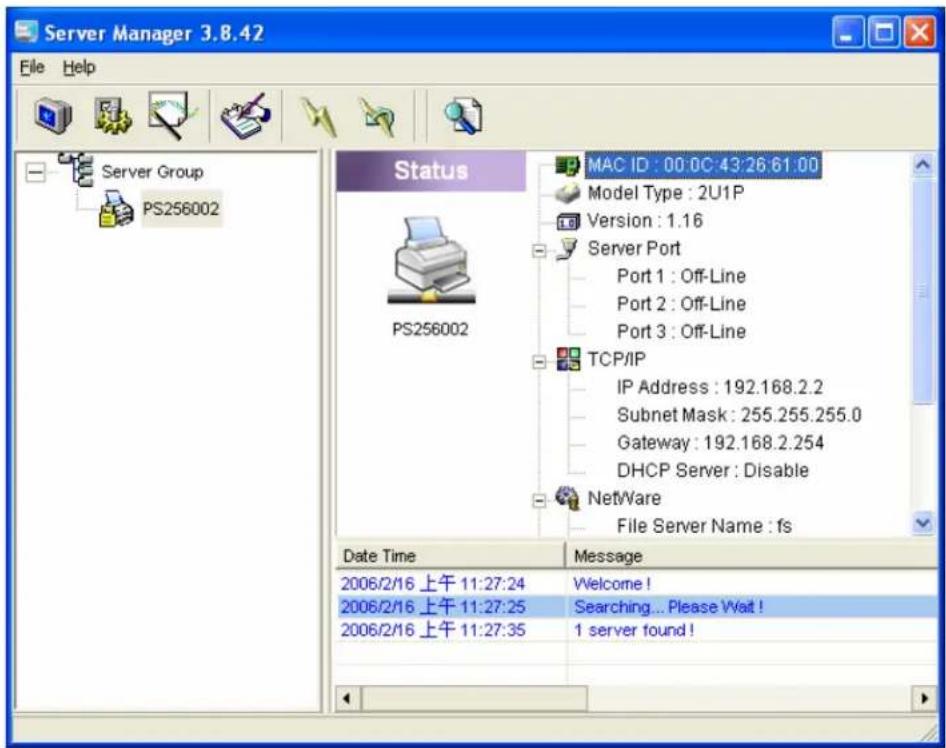Click the printer icon beside PS256002 in tree
946x748 pixels.
tap(116, 209)
